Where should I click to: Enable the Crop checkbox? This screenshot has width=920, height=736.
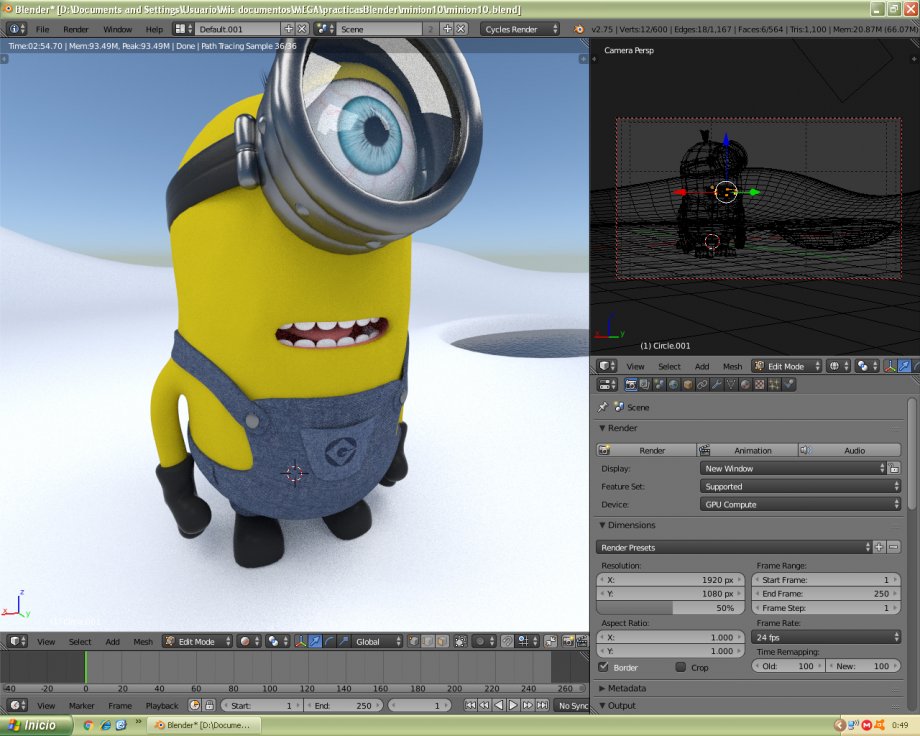pyautogui.click(x=681, y=667)
